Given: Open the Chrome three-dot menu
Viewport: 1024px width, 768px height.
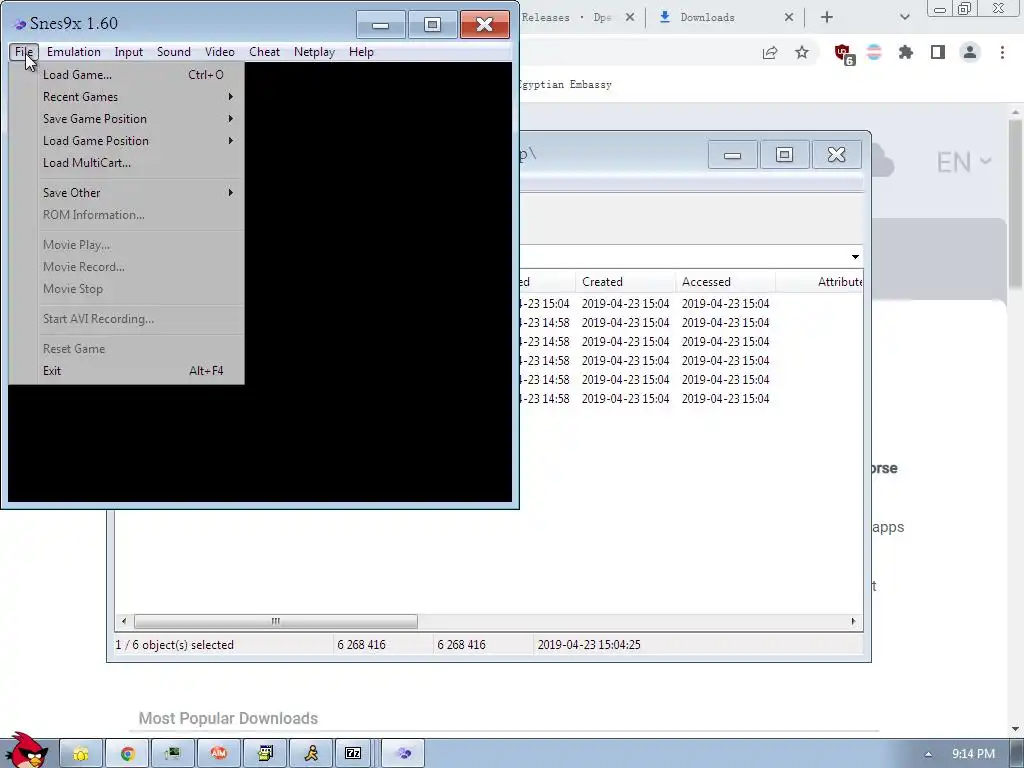Looking at the screenshot, I should pos(1002,53).
